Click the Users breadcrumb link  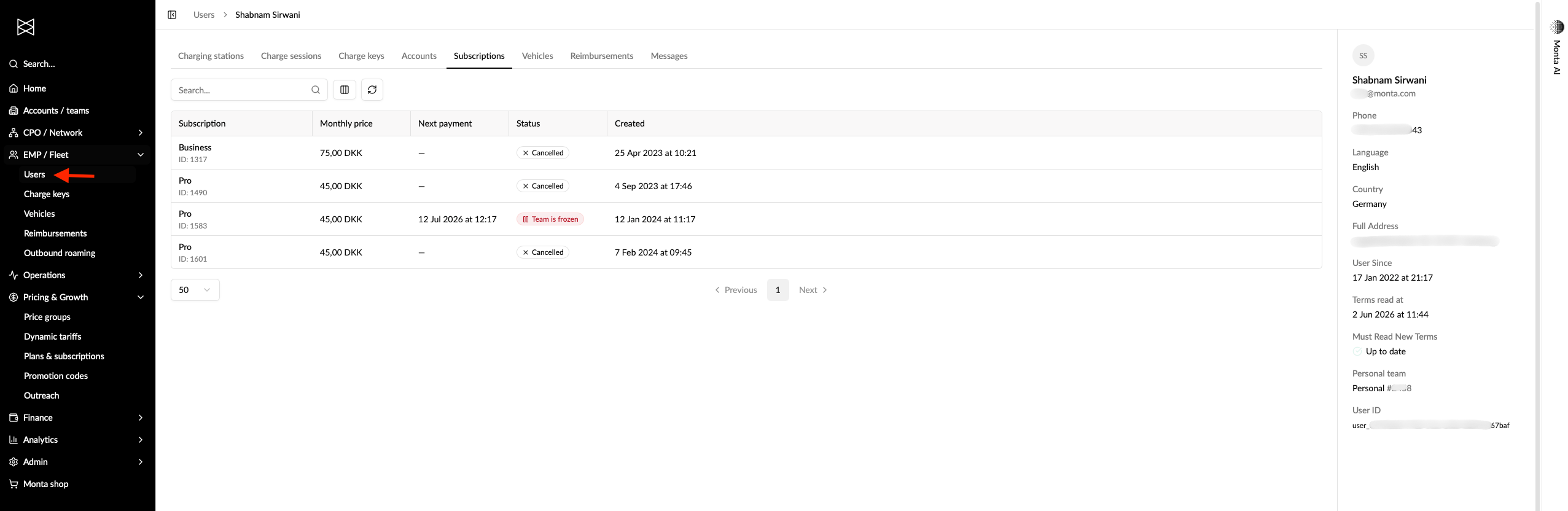pos(204,15)
